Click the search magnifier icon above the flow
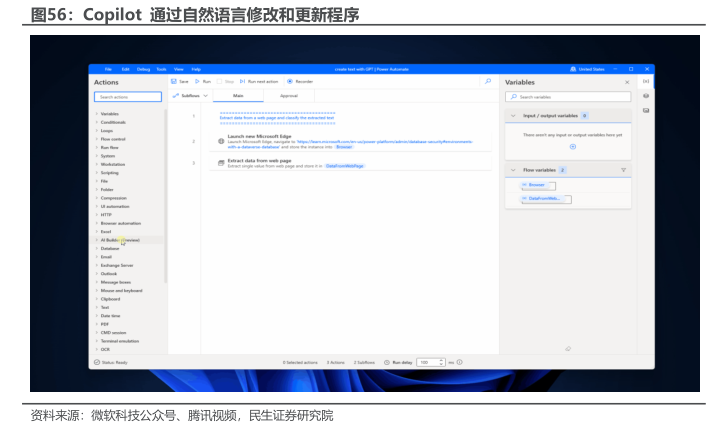 click(x=487, y=81)
